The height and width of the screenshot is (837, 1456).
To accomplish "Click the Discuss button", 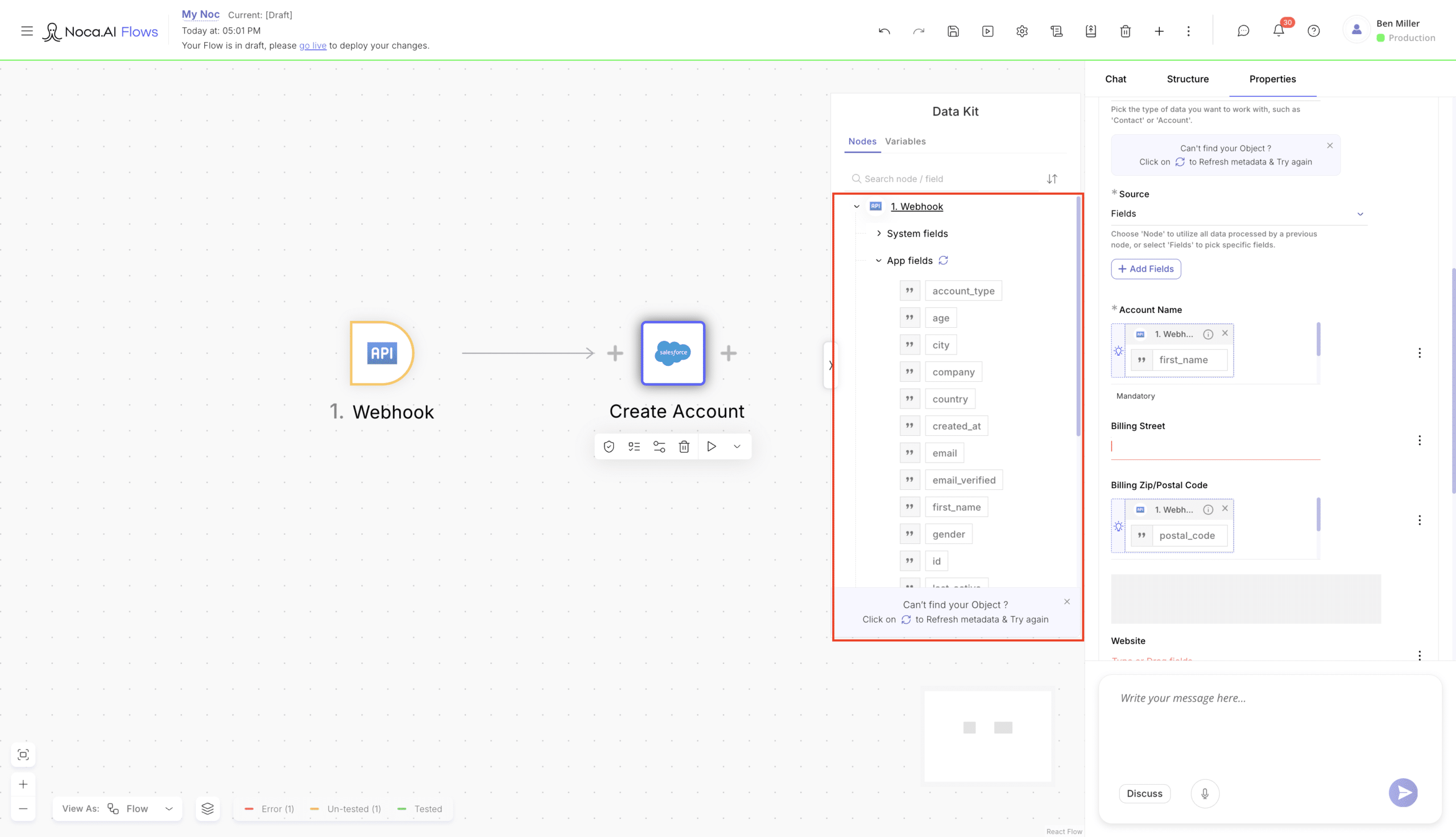I will point(1144,794).
